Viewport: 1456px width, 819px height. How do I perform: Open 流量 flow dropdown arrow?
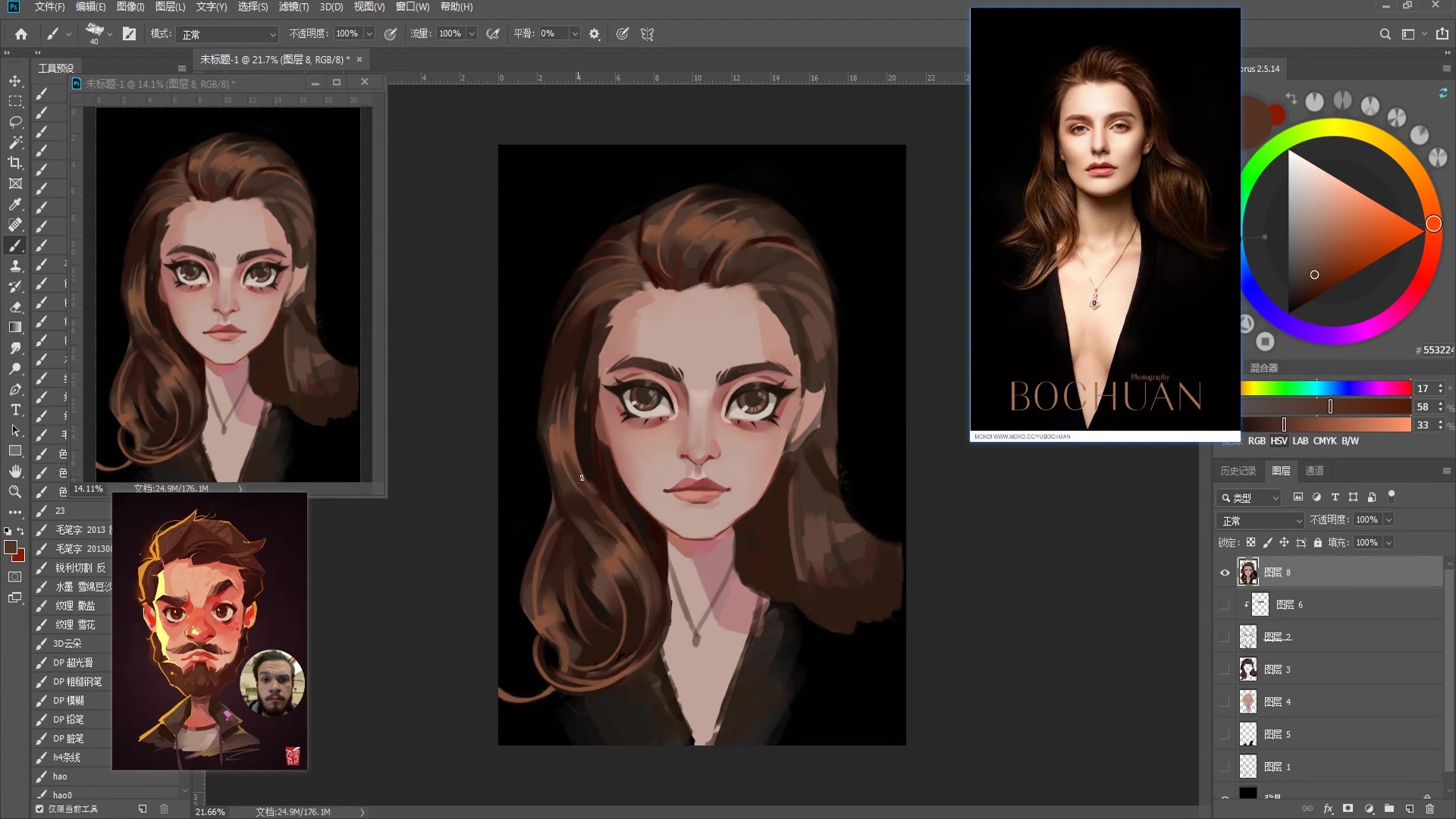pyautogui.click(x=472, y=33)
